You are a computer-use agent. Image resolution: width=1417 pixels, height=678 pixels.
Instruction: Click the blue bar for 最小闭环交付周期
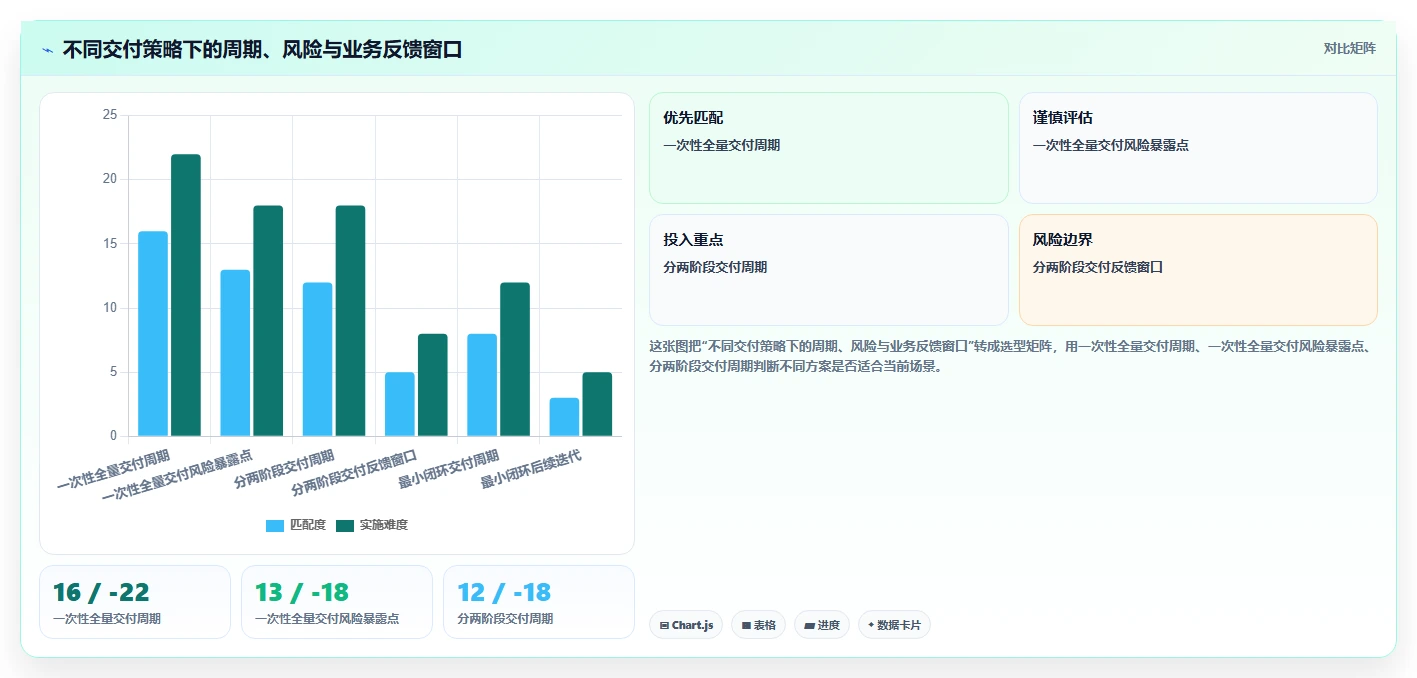point(482,385)
